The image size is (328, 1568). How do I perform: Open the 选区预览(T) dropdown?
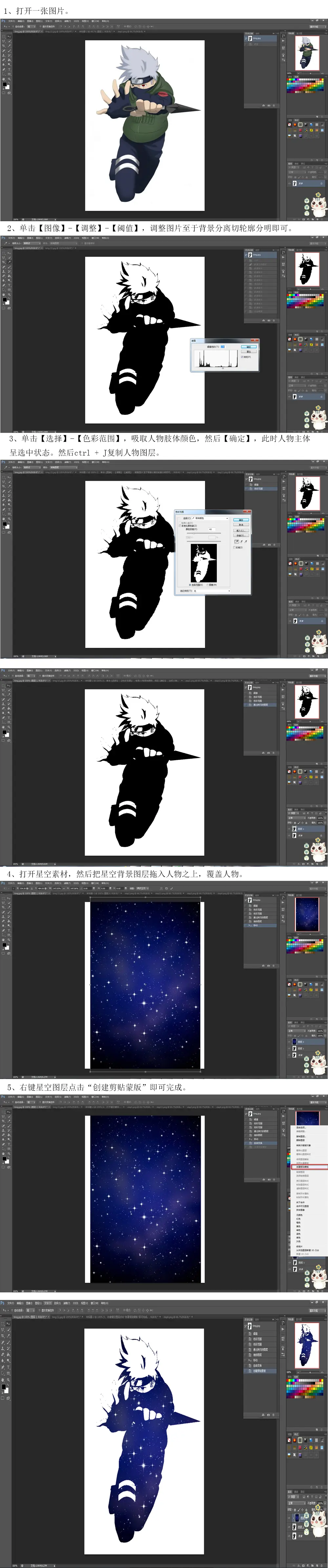[x=212, y=591]
